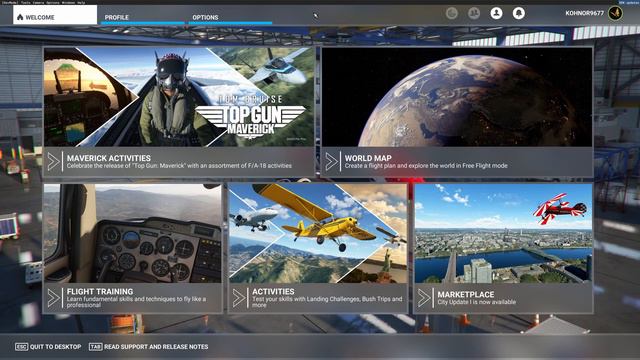Click the ESC key icon
The width and height of the screenshot is (640, 360).
[x=21, y=347]
